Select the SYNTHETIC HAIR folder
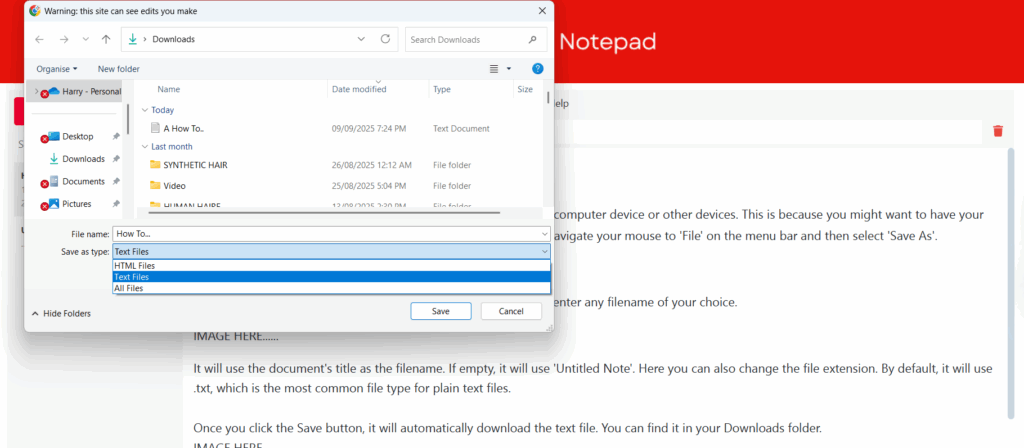 195,165
